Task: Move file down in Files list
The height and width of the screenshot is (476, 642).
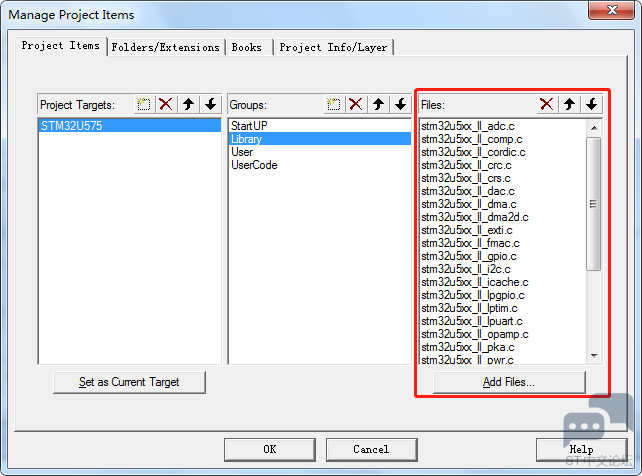Action: (x=591, y=104)
